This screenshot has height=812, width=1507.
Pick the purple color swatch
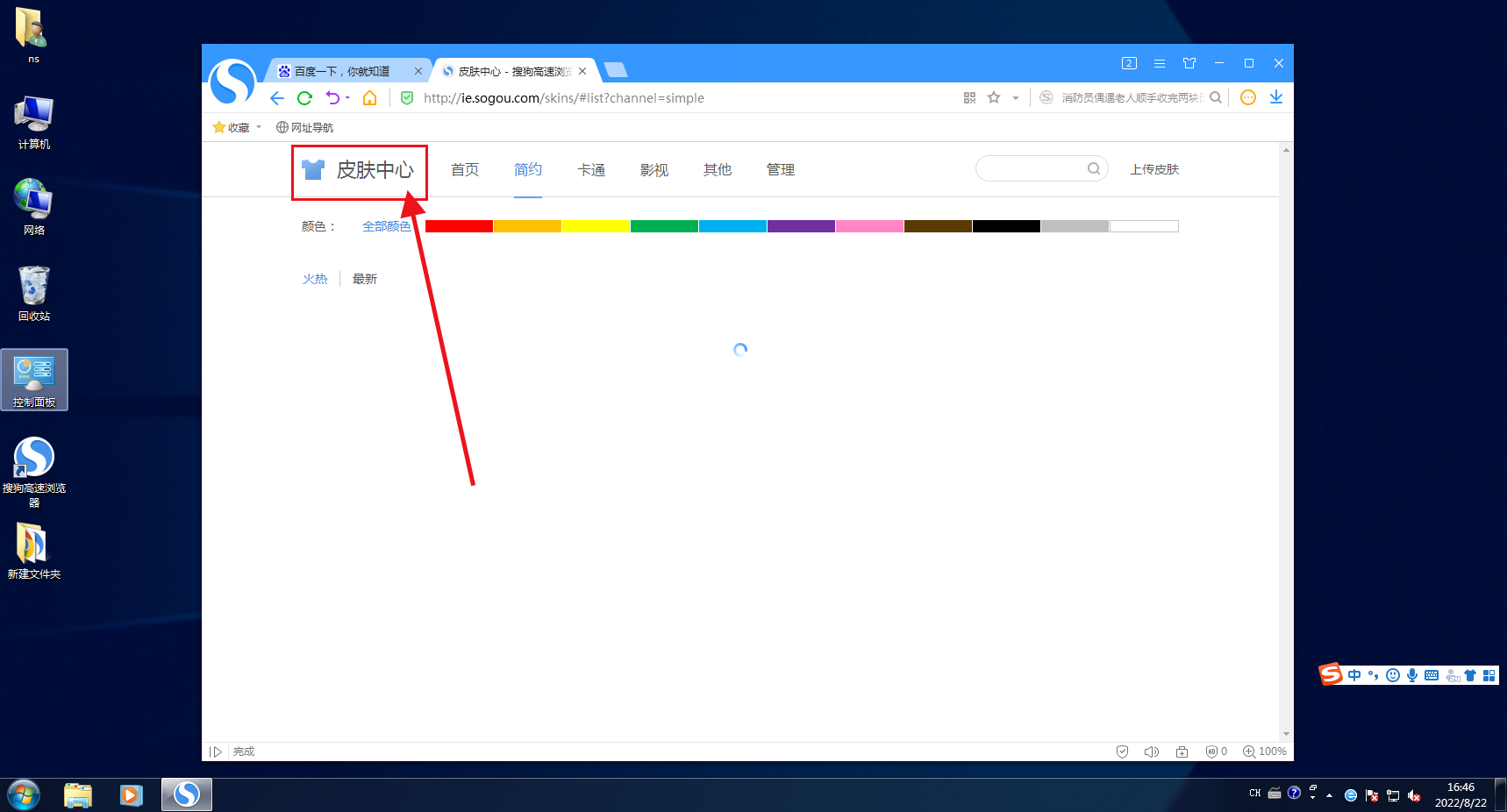coord(801,226)
